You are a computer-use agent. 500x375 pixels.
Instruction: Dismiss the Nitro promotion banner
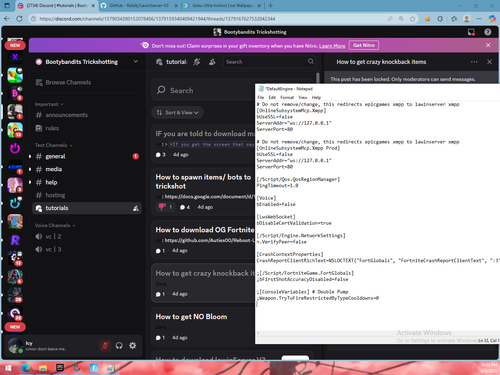click(488, 45)
